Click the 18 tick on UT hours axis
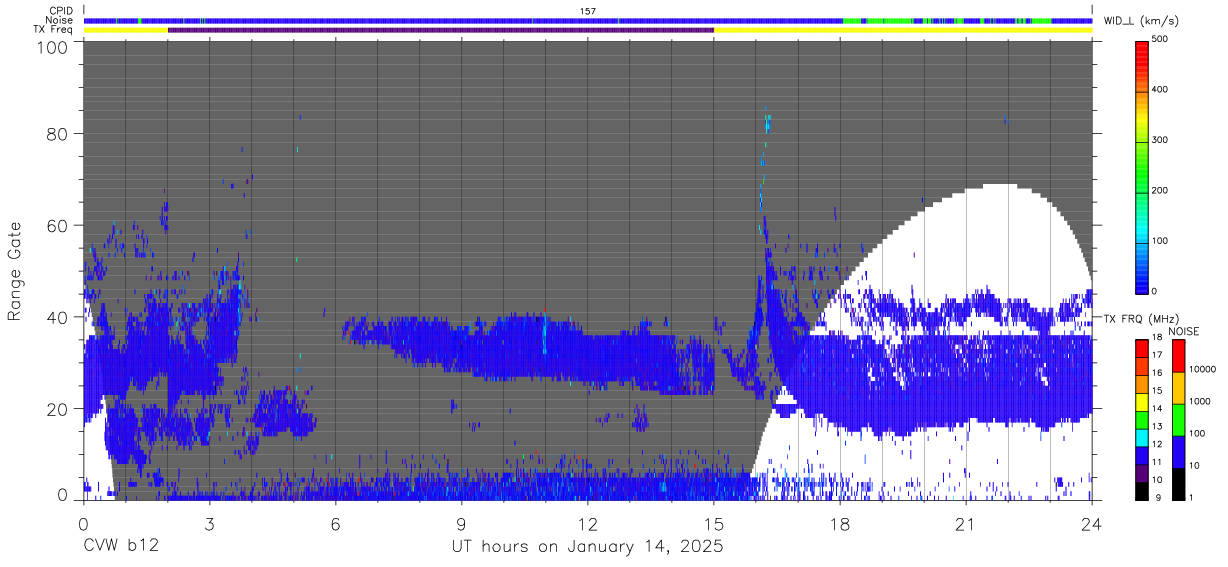 tap(839, 523)
